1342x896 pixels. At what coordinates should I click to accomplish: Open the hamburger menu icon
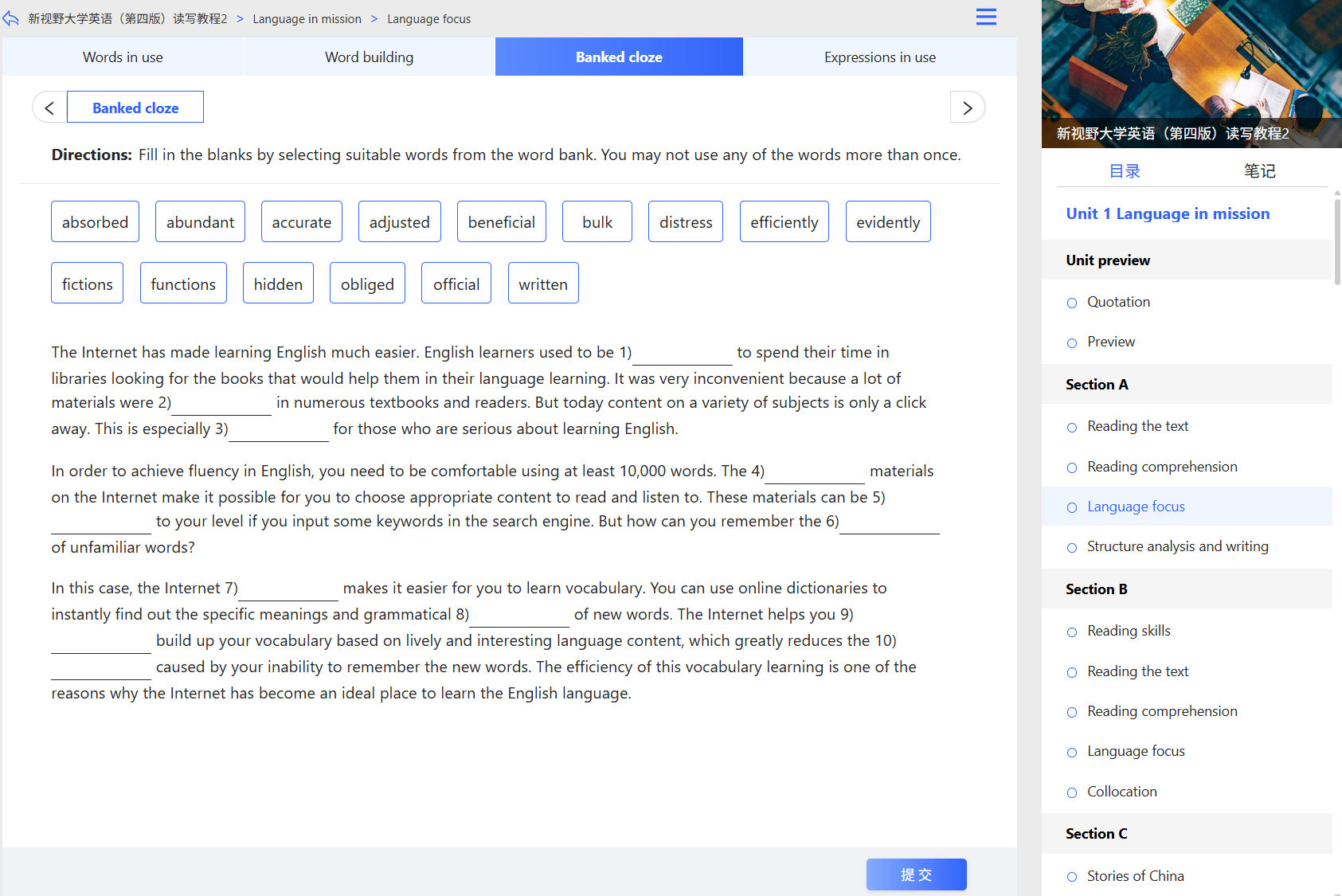pos(986,17)
